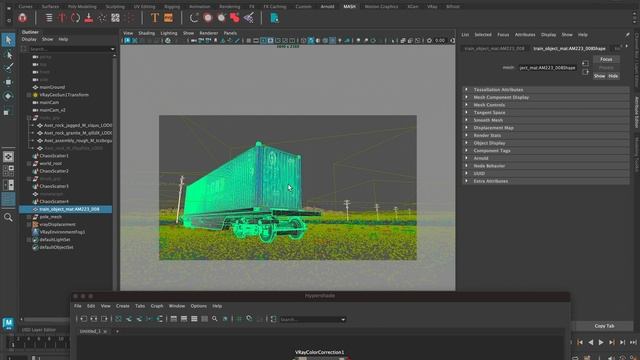
Task: Click the tag icon in Hypershade toolbar
Action: [x=249, y=319]
